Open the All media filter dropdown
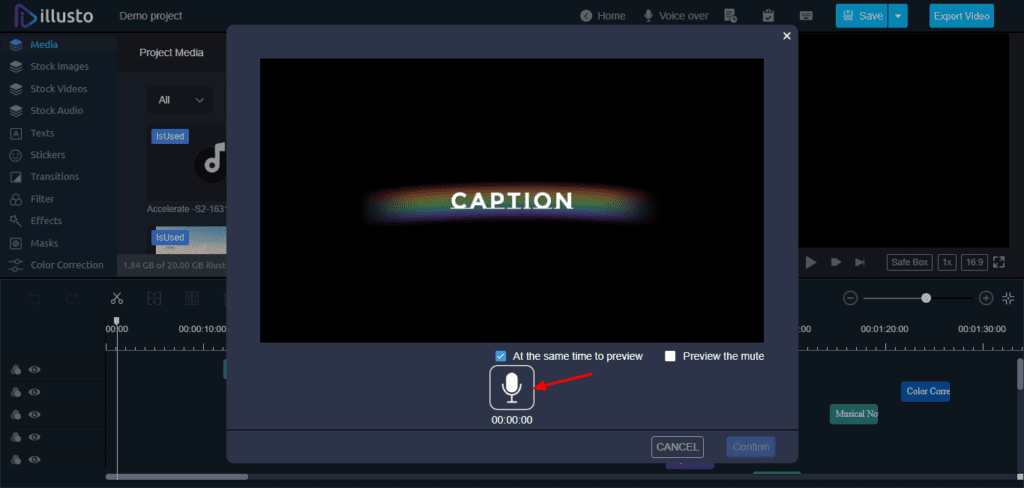 tap(180, 100)
